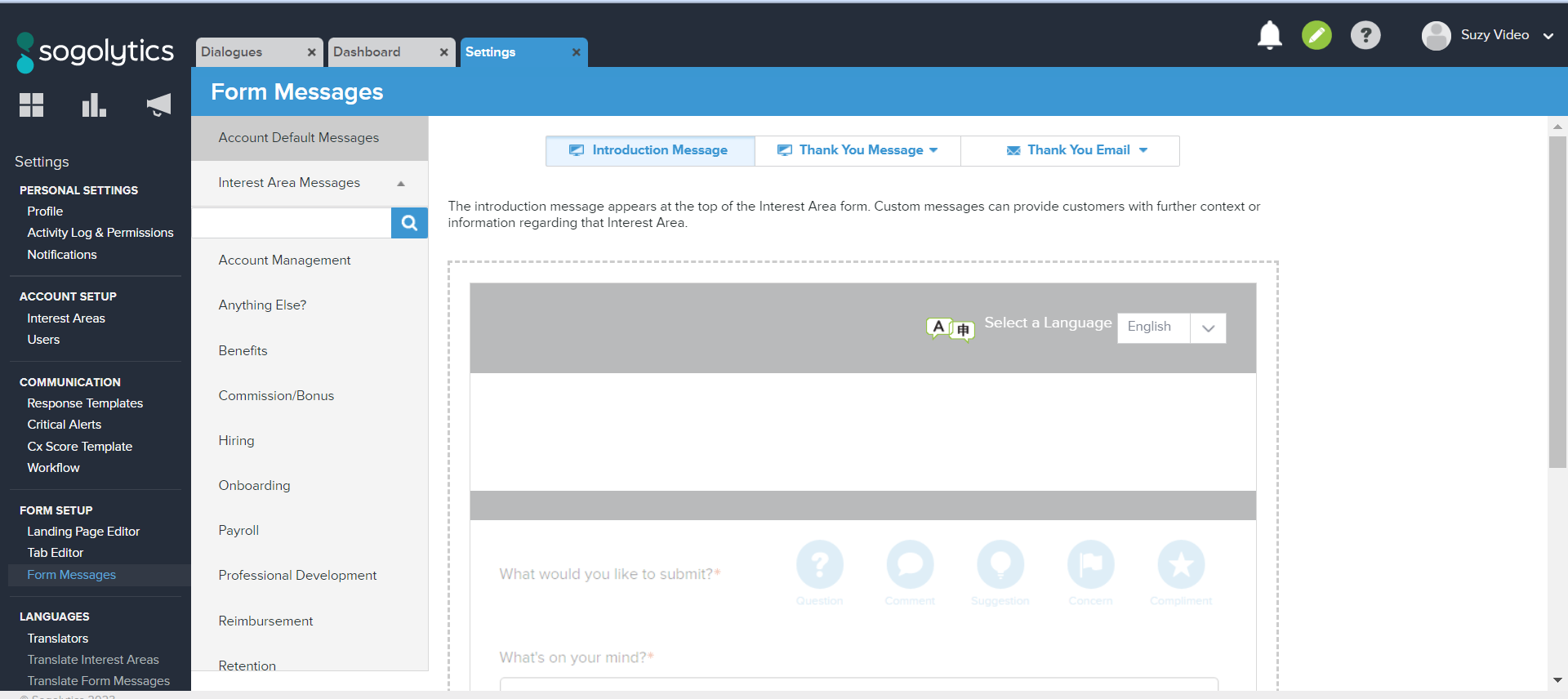
Task: Click the vertical page scrollbar
Action: [1557, 302]
